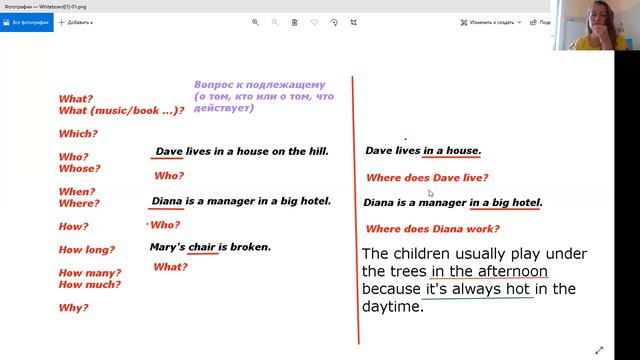Click 'How much?' in the list

[89, 284]
